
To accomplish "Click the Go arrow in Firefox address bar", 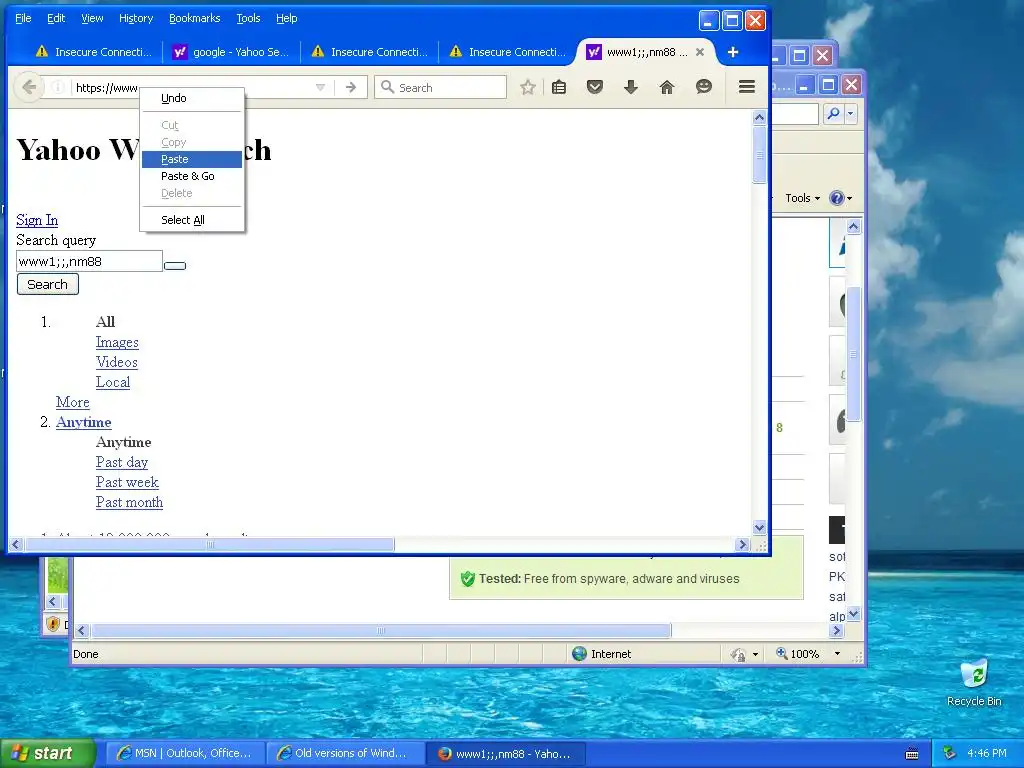I will 351,87.
